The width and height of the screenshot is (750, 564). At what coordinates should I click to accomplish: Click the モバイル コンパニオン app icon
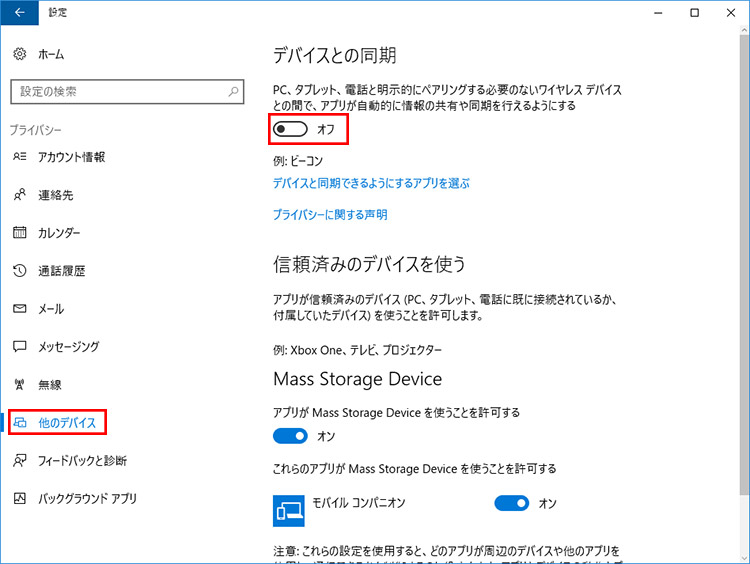pyautogui.click(x=288, y=510)
